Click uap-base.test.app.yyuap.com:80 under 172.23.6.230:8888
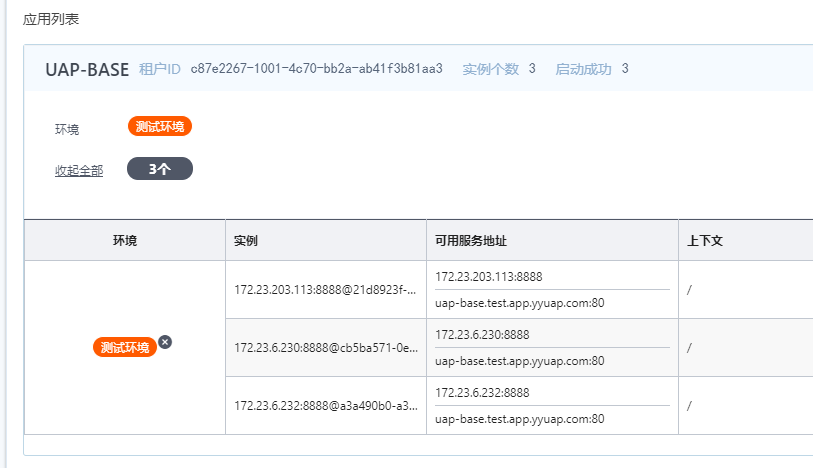 pyautogui.click(x=520, y=361)
